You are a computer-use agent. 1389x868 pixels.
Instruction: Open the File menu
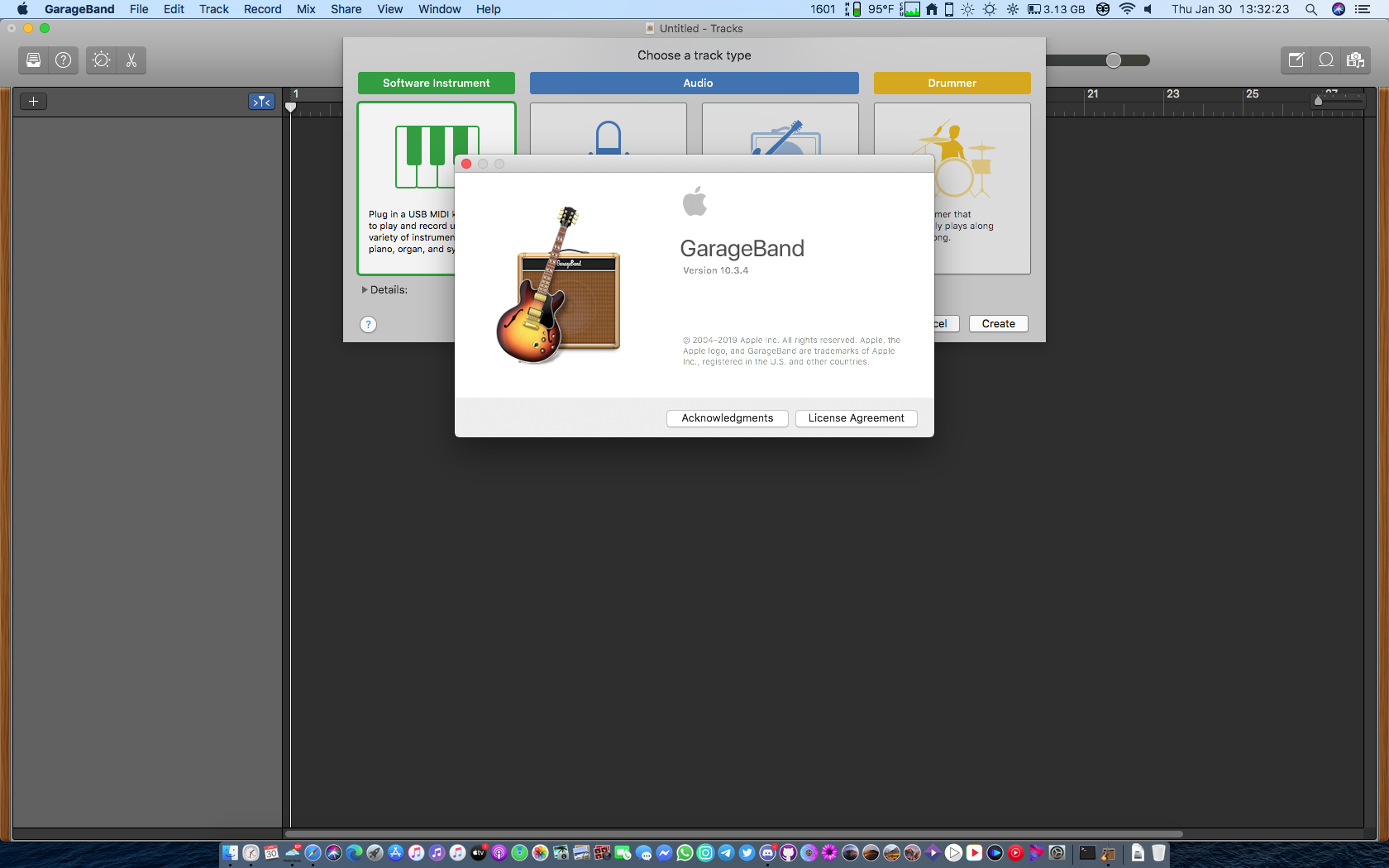139,9
